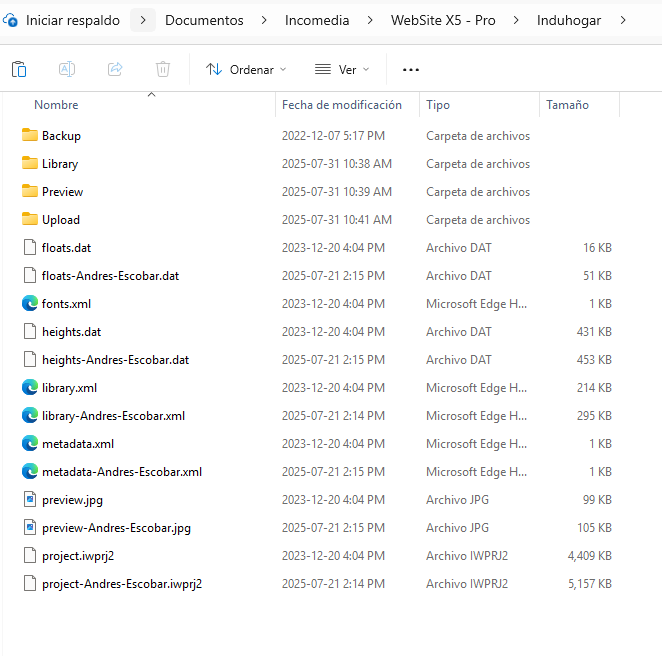Click Backup folder name
This screenshot has height=656, width=662.
[61, 136]
